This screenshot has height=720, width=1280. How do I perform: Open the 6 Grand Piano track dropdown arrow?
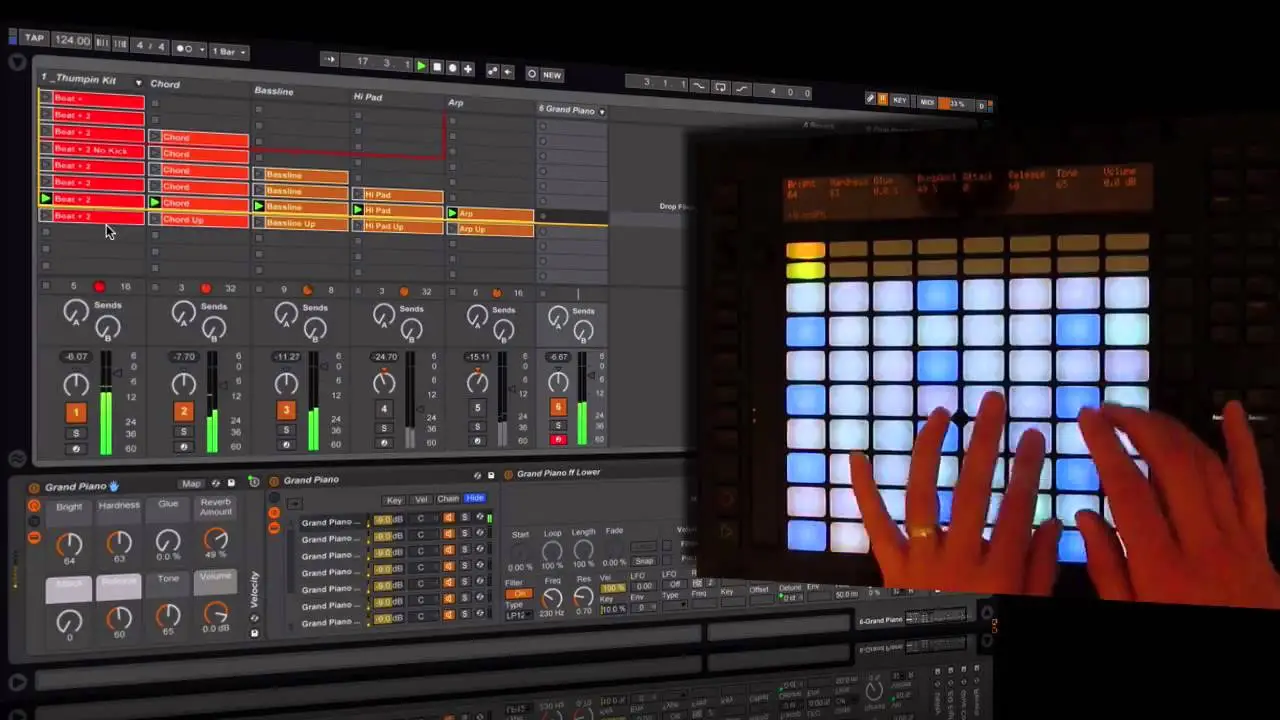602,112
